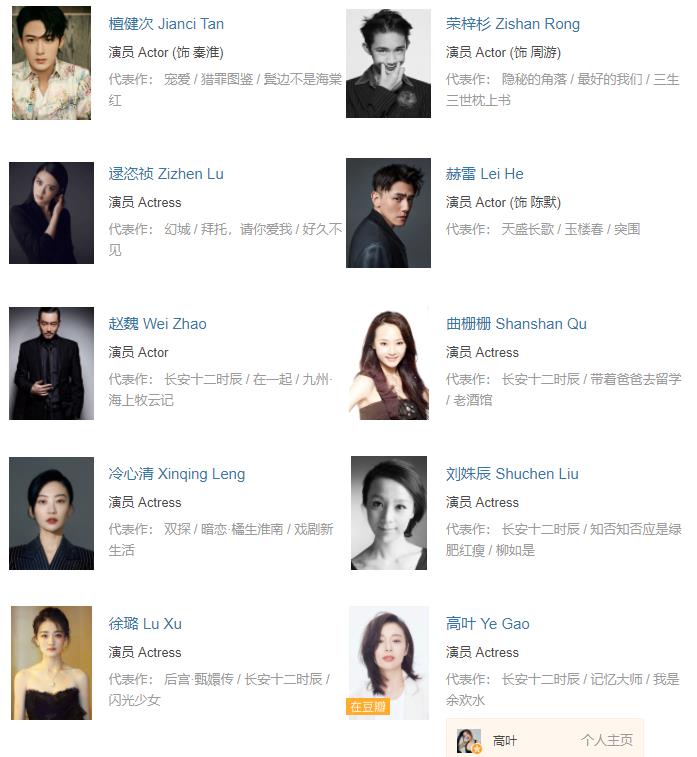
Task: Open the 檀健次 Jianci Tan name link
Action: point(166,24)
